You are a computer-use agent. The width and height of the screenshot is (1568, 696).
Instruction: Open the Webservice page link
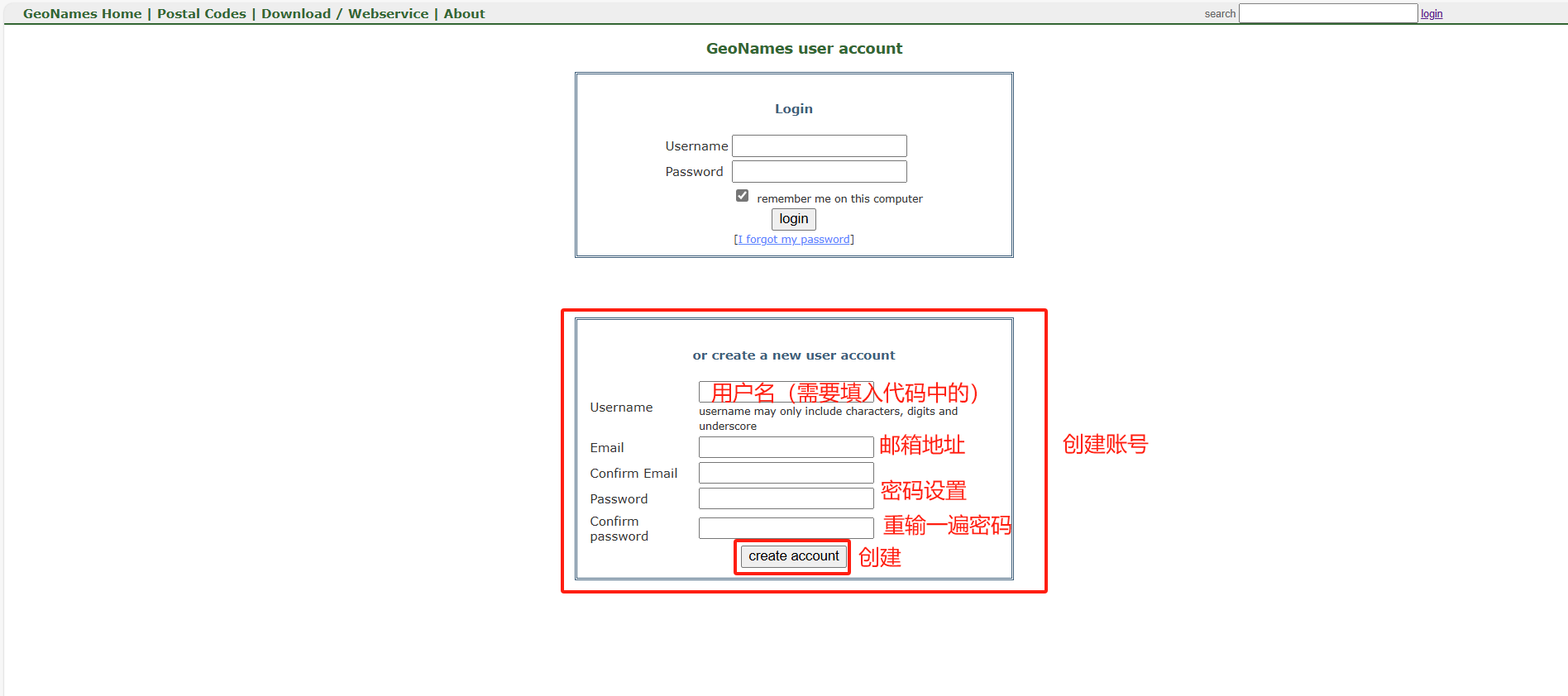click(x=388, y=13)
